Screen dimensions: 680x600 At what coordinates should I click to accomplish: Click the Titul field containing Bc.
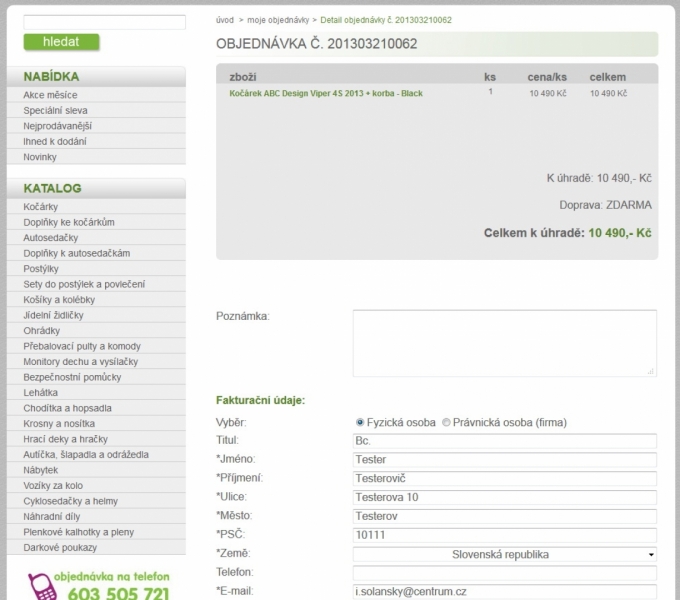pos(505,441)
